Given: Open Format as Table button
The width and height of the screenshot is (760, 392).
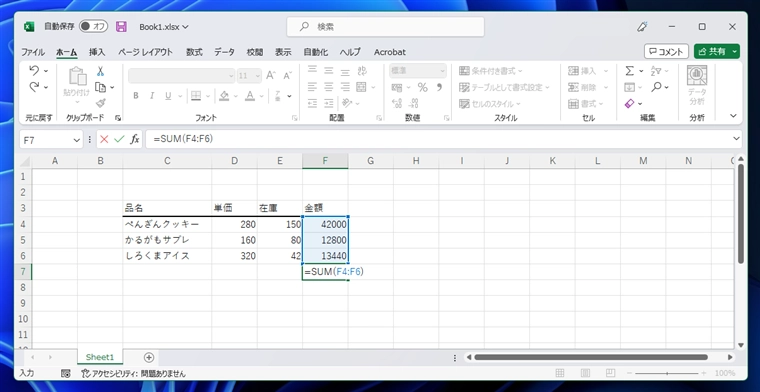Looking at the screenshot, I should click(505, 87).
